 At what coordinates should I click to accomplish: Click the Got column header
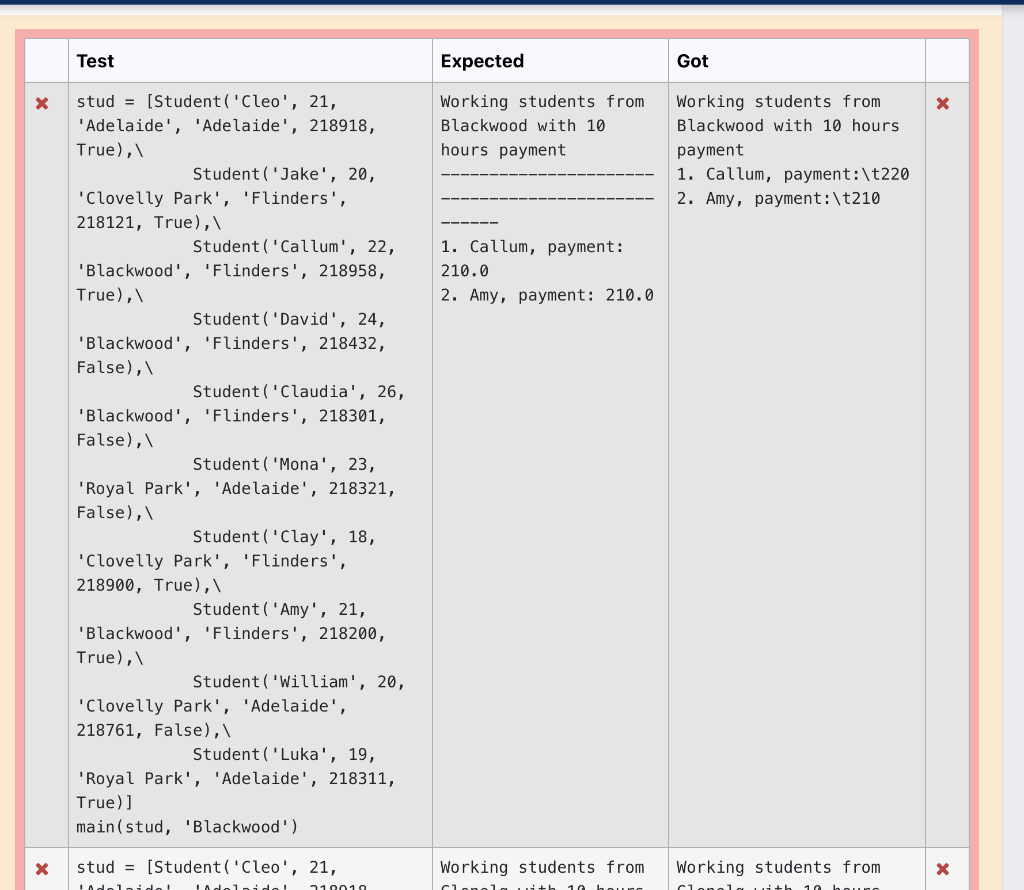[691, 61]
